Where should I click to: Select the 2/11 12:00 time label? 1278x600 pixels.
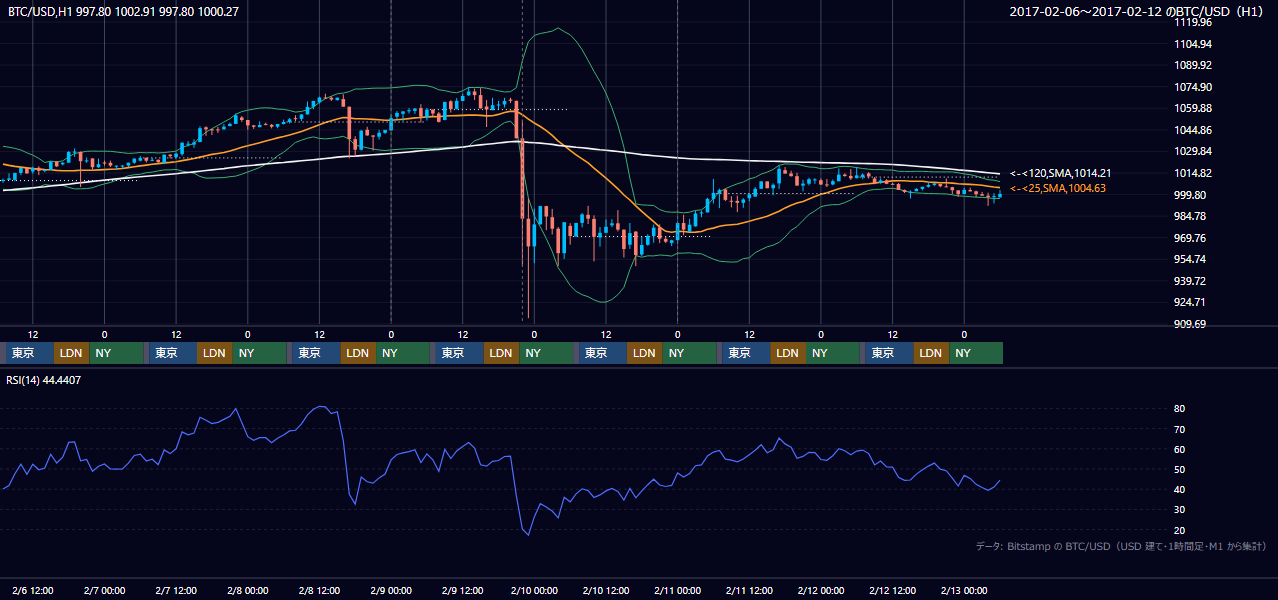(749, 590)
